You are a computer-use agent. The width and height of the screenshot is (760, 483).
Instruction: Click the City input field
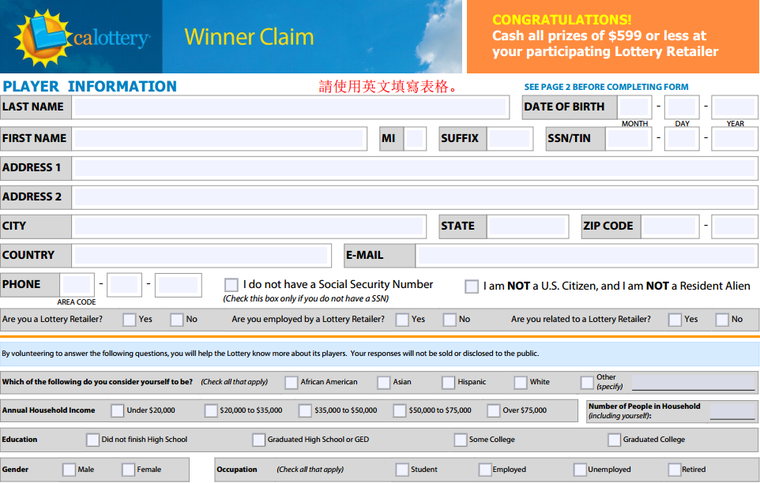coord(249,226)
